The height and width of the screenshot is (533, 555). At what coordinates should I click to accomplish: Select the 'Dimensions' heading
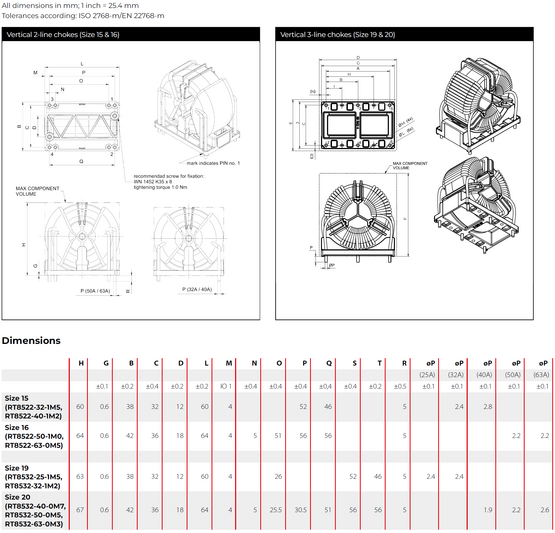pos(31,340)
